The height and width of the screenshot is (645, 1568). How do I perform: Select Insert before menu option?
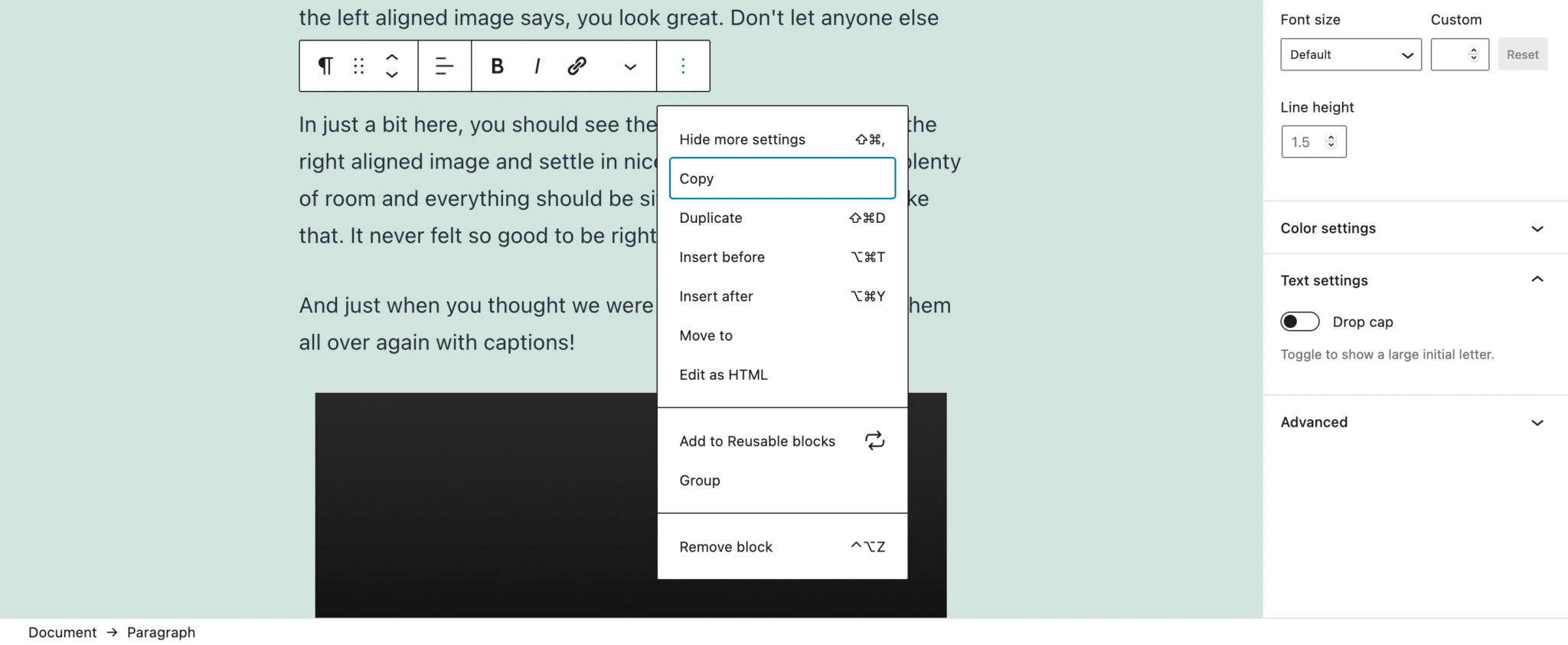(x=782, y=257)
